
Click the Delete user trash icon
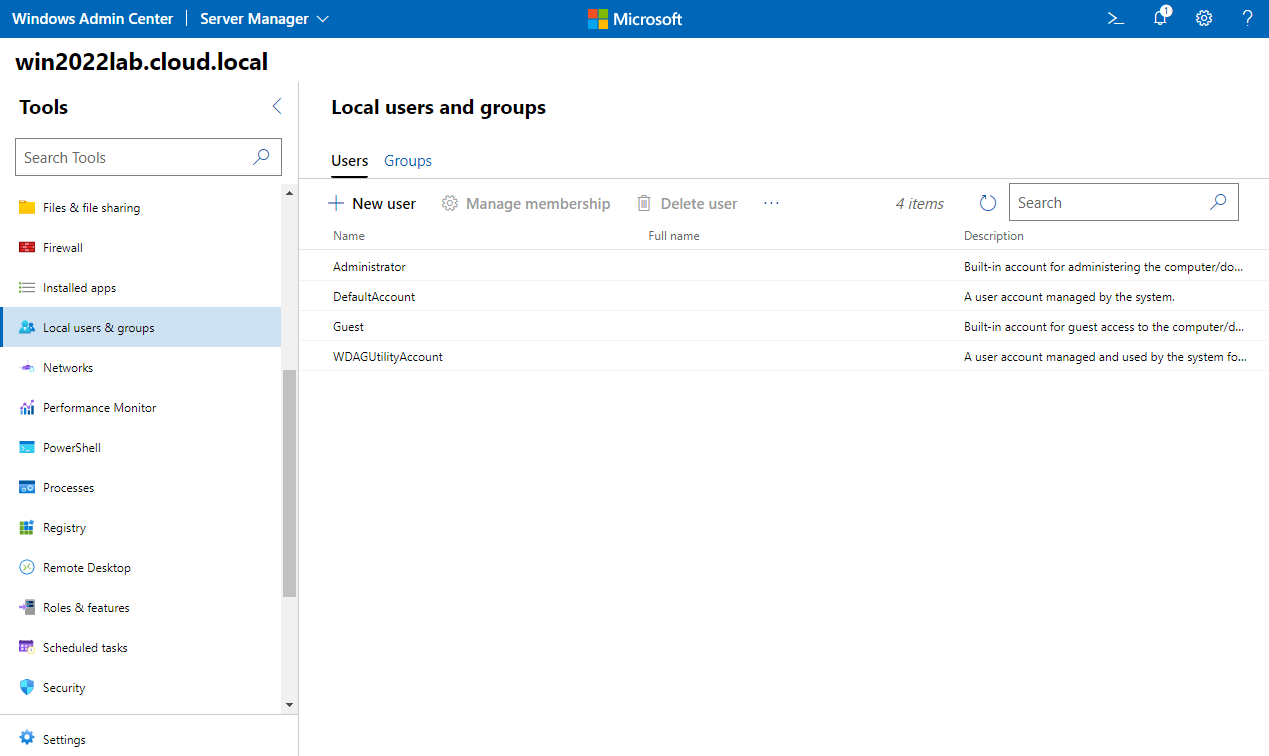(644, 203)
